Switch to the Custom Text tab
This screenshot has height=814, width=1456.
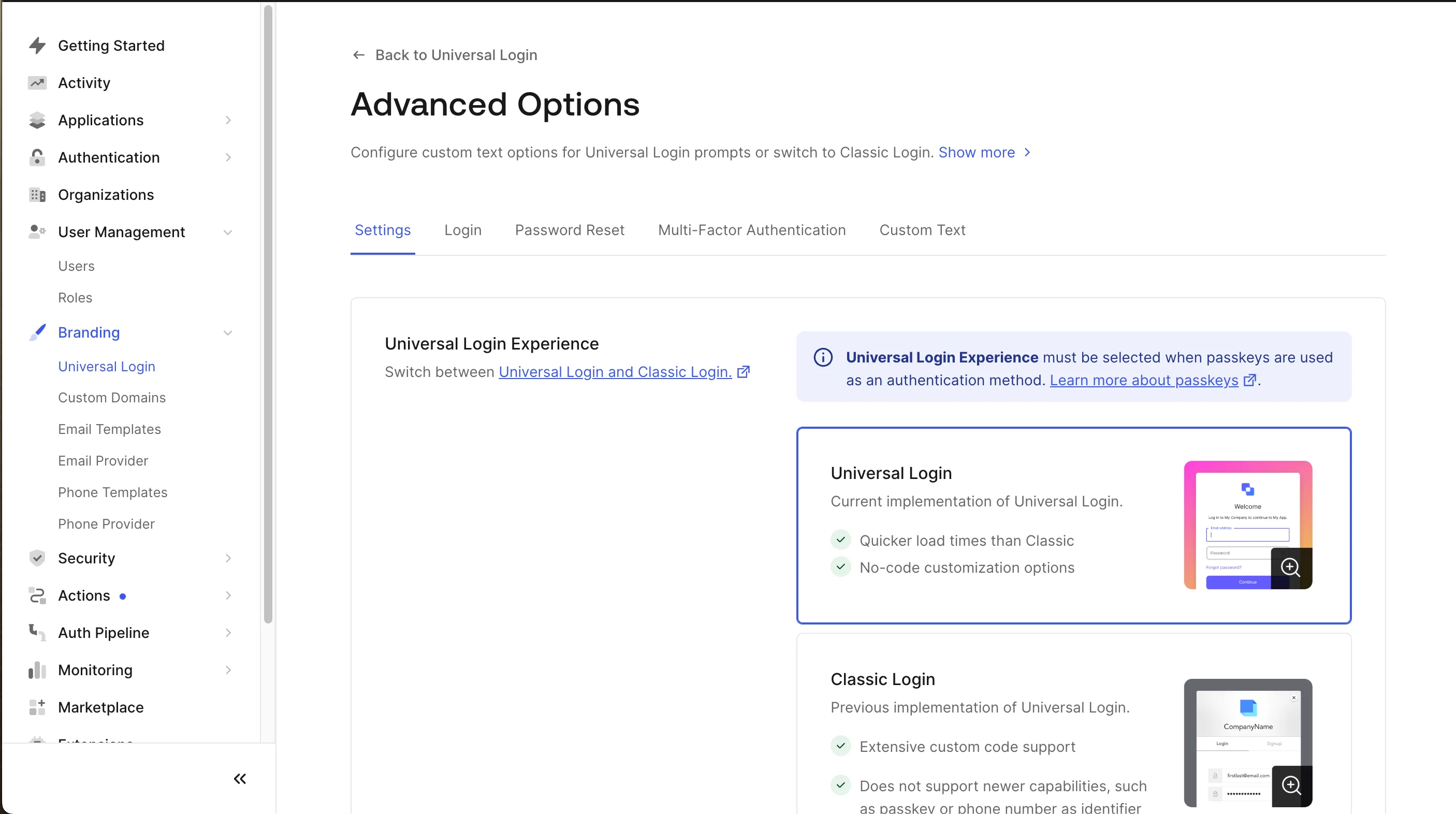pyautogui.click(x=922, y=230)
